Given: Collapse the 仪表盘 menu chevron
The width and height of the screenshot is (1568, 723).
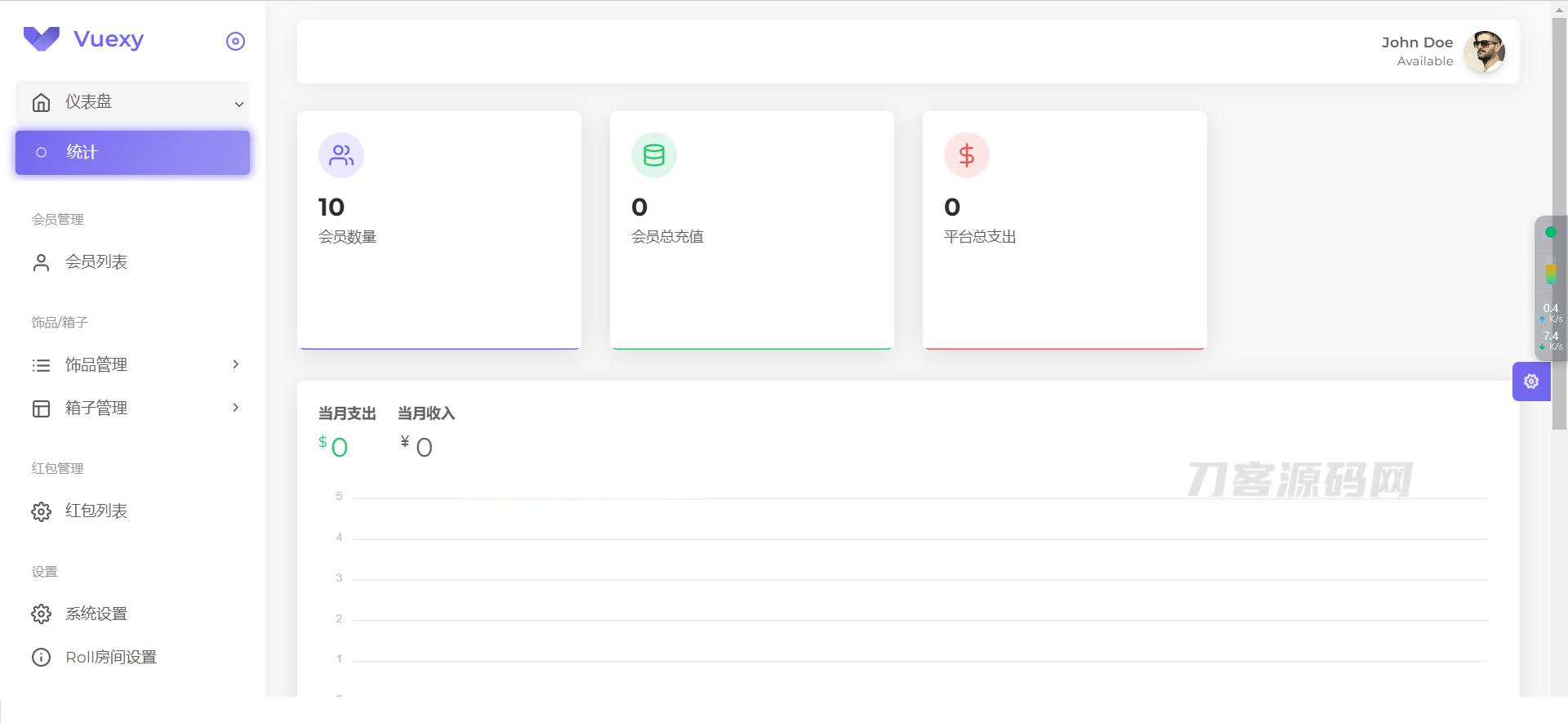Looking at the screenshot, I should click(238, 104).
